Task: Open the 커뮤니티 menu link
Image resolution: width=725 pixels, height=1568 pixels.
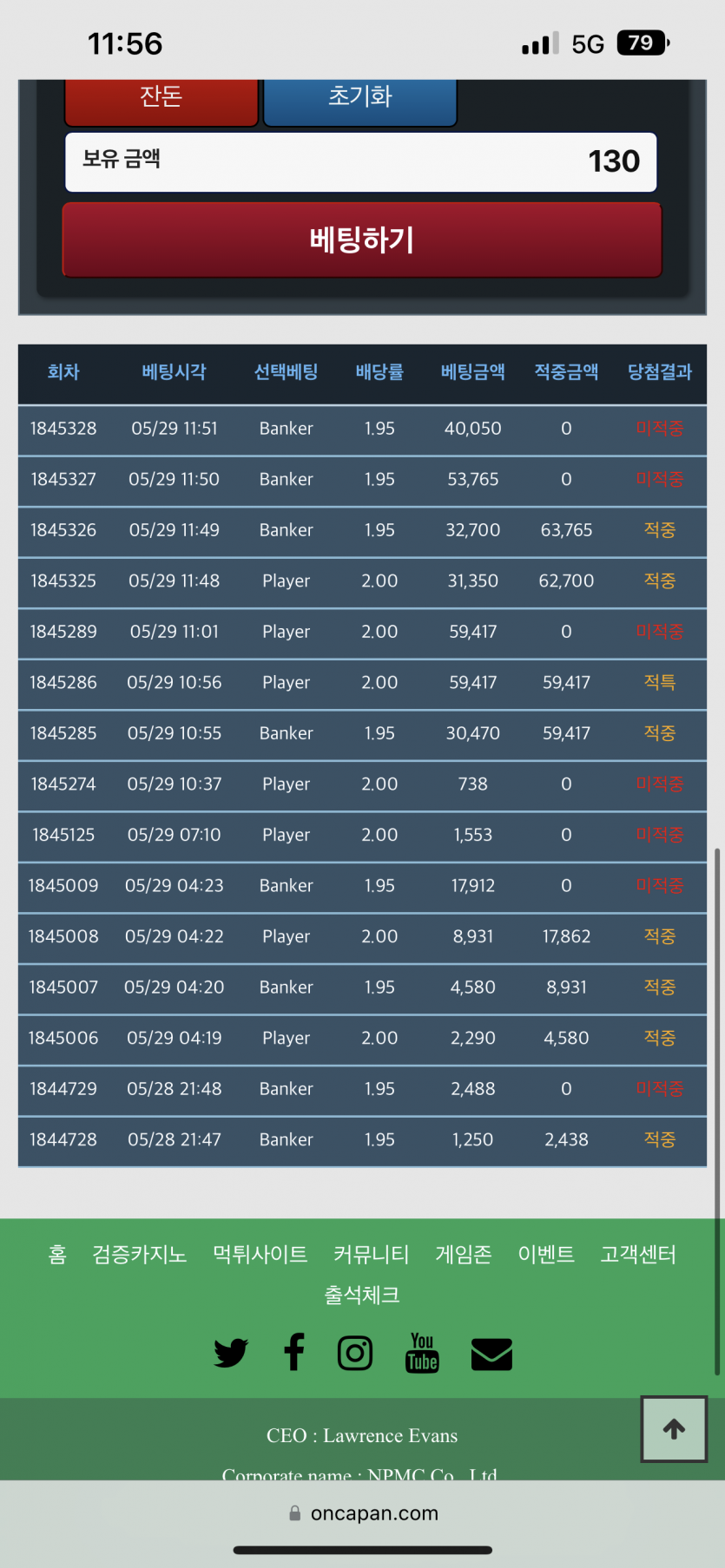Action: click(372, 1254)
